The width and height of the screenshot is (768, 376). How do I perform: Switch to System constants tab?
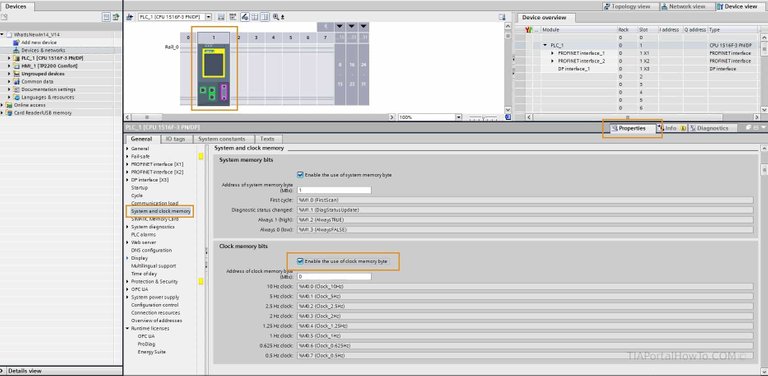[x=222, y=139]
